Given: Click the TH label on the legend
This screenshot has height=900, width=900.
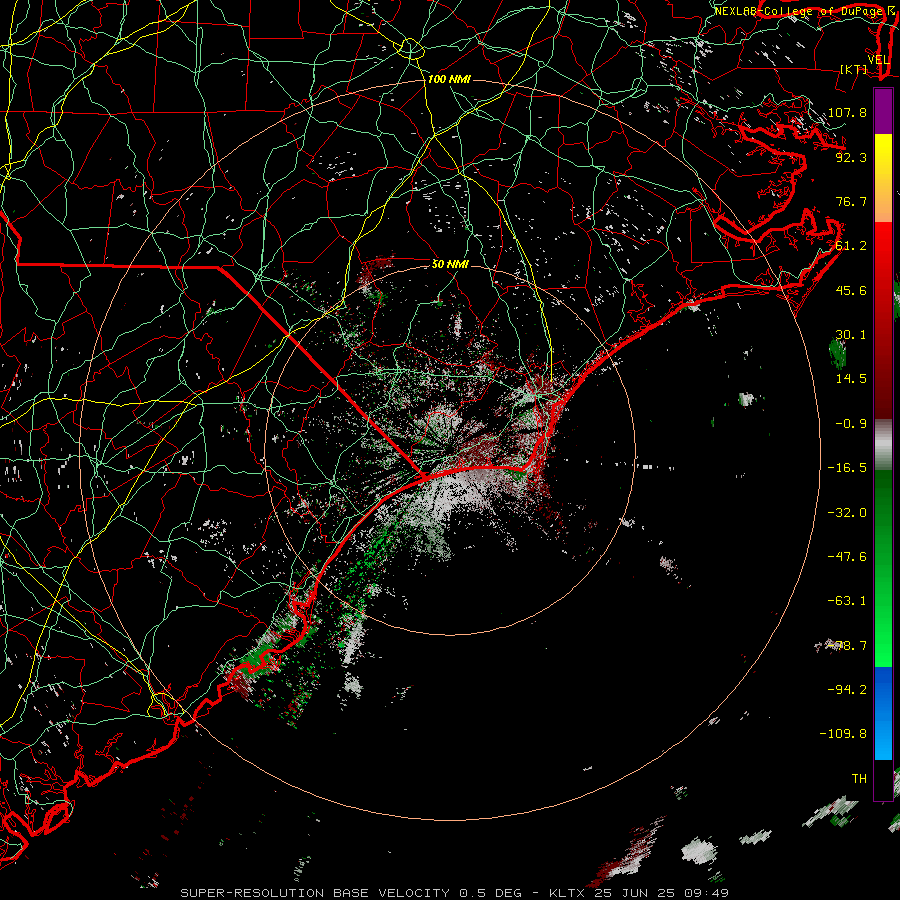Looking at the screenshot, I should click(x=859, y=779).
